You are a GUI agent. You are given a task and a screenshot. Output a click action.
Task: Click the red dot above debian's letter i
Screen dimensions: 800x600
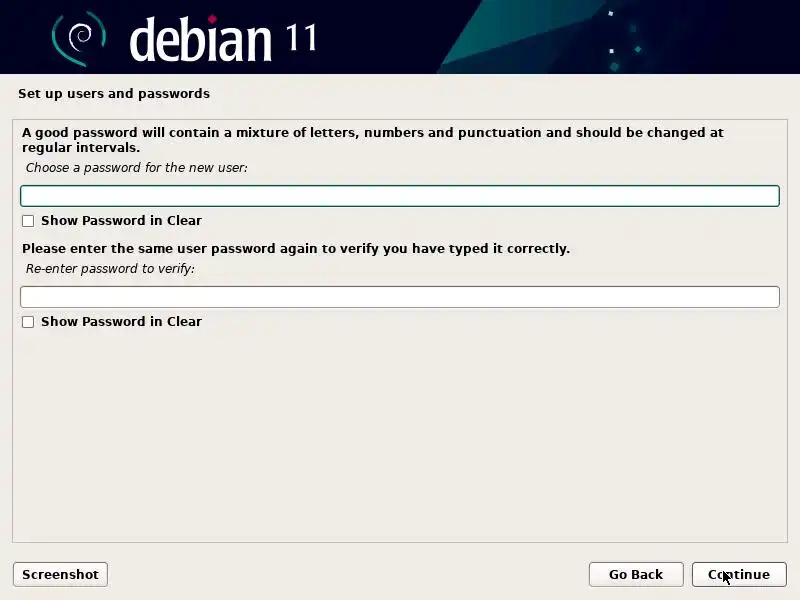[x=212, y=19]
